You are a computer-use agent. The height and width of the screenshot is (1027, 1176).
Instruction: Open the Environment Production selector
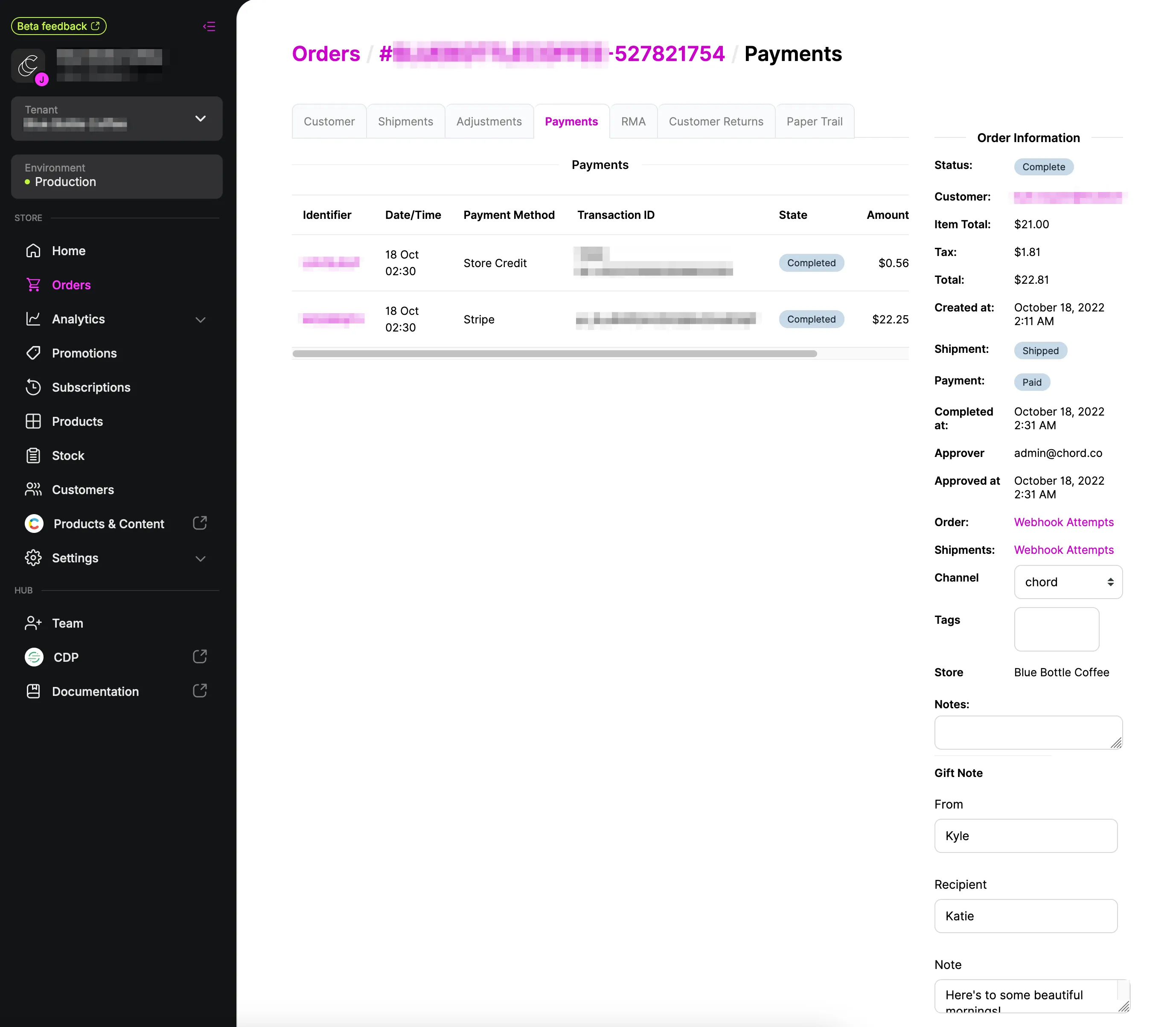click(117, 177)
